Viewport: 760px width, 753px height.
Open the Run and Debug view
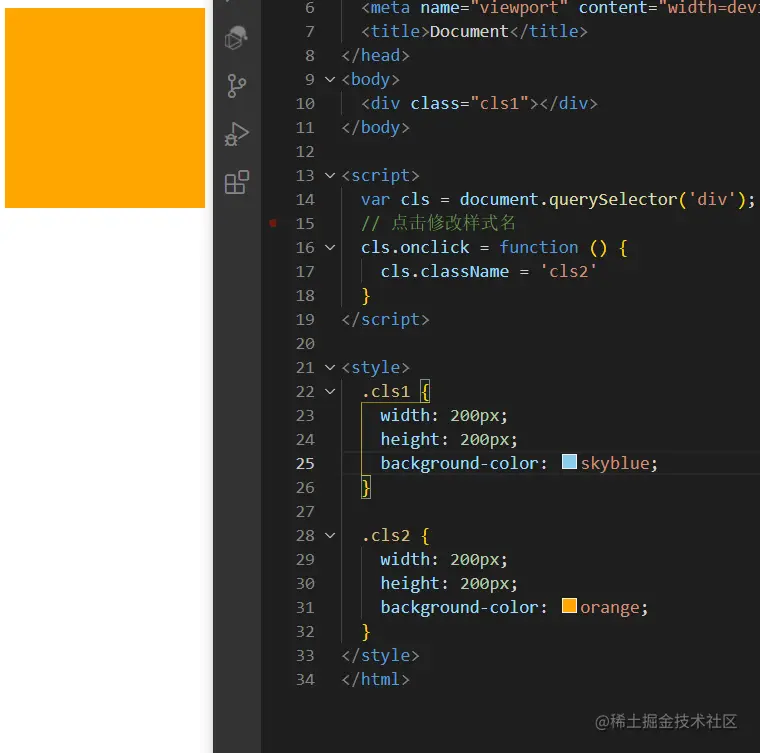tap(237, 134)
